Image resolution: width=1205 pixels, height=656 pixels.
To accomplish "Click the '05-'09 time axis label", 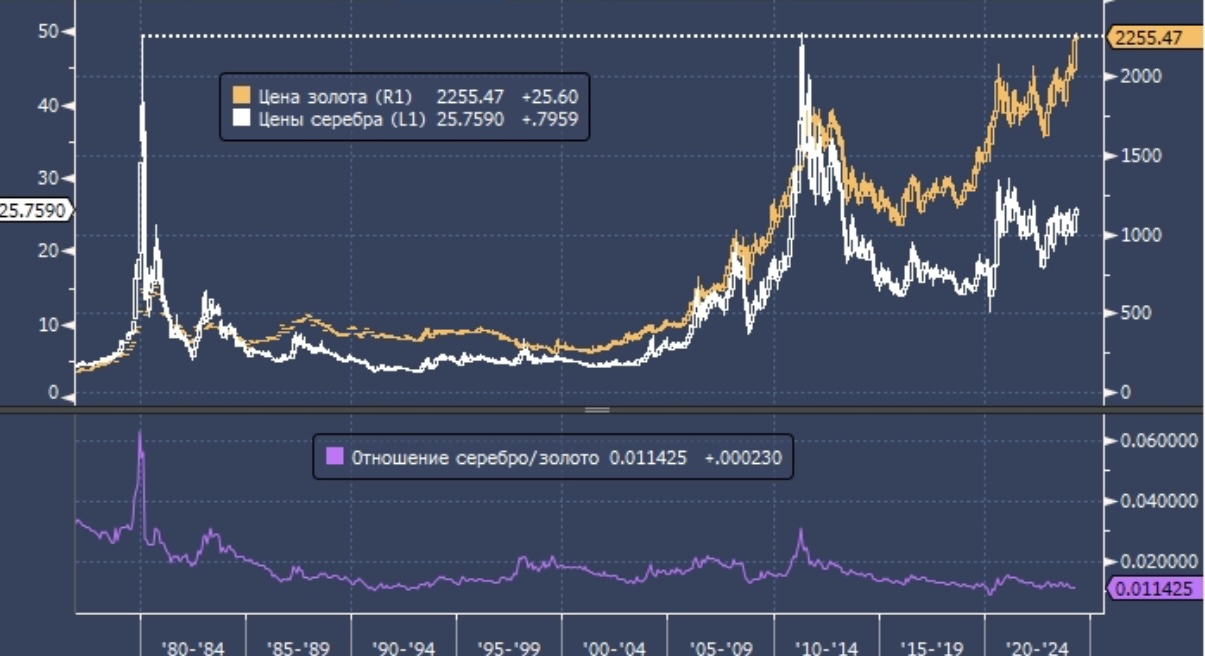I will [720, 647].
